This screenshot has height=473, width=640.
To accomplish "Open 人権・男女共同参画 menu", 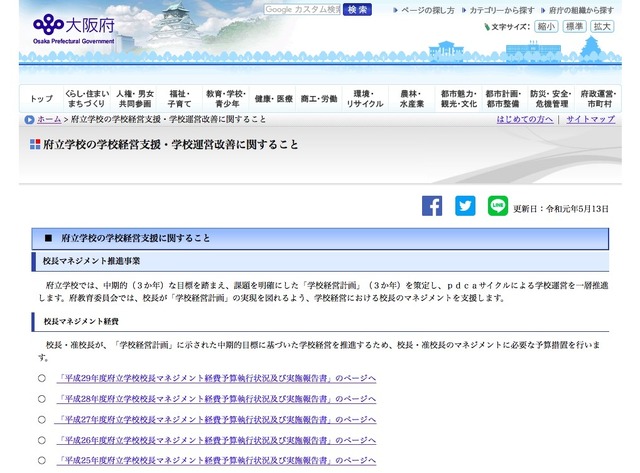I will coord(134,99).
